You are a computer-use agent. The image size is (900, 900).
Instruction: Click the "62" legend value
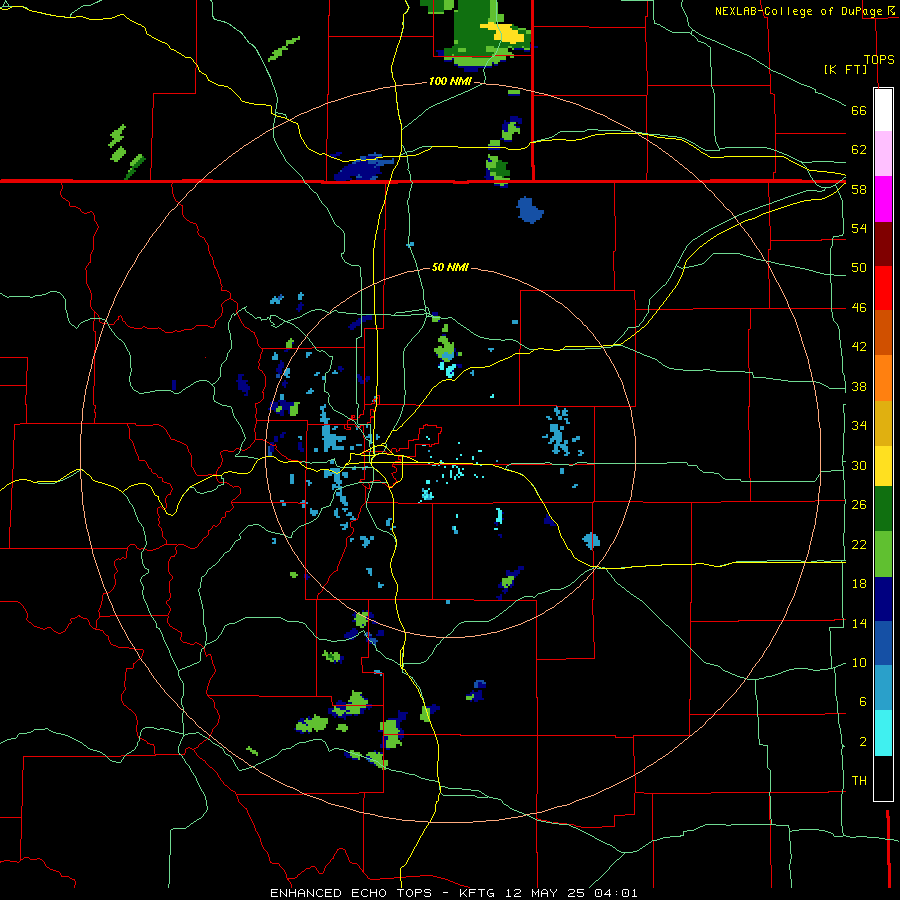tap(859, 150)
